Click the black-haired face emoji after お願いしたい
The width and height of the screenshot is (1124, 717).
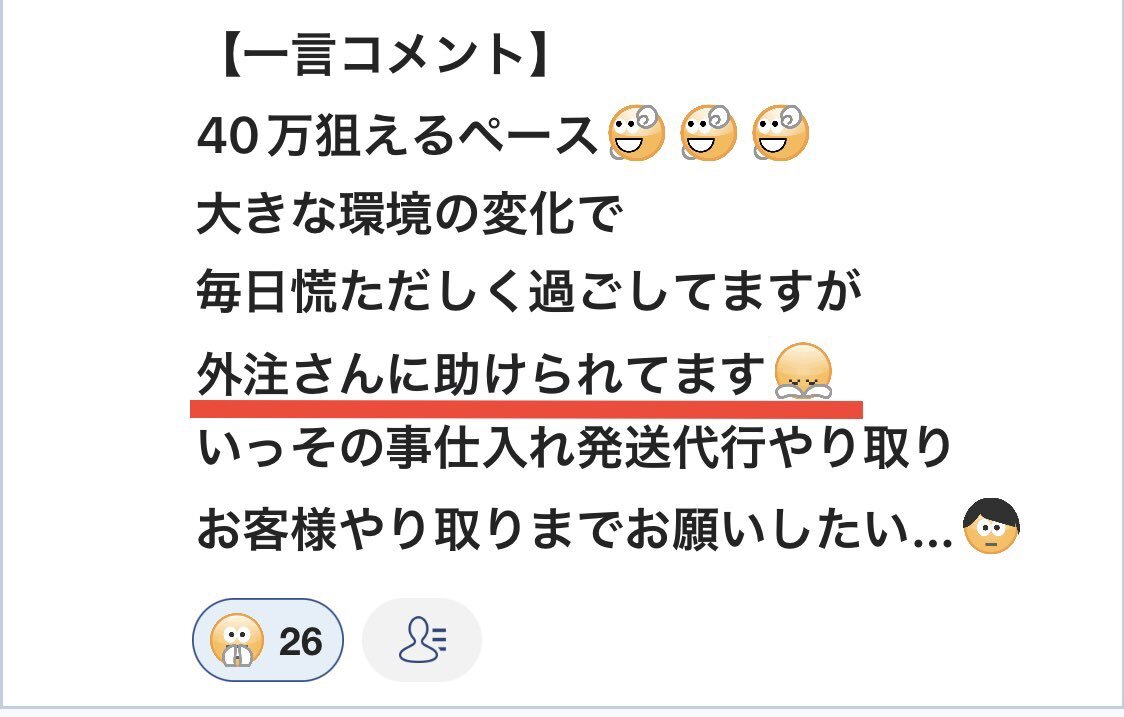991,526
